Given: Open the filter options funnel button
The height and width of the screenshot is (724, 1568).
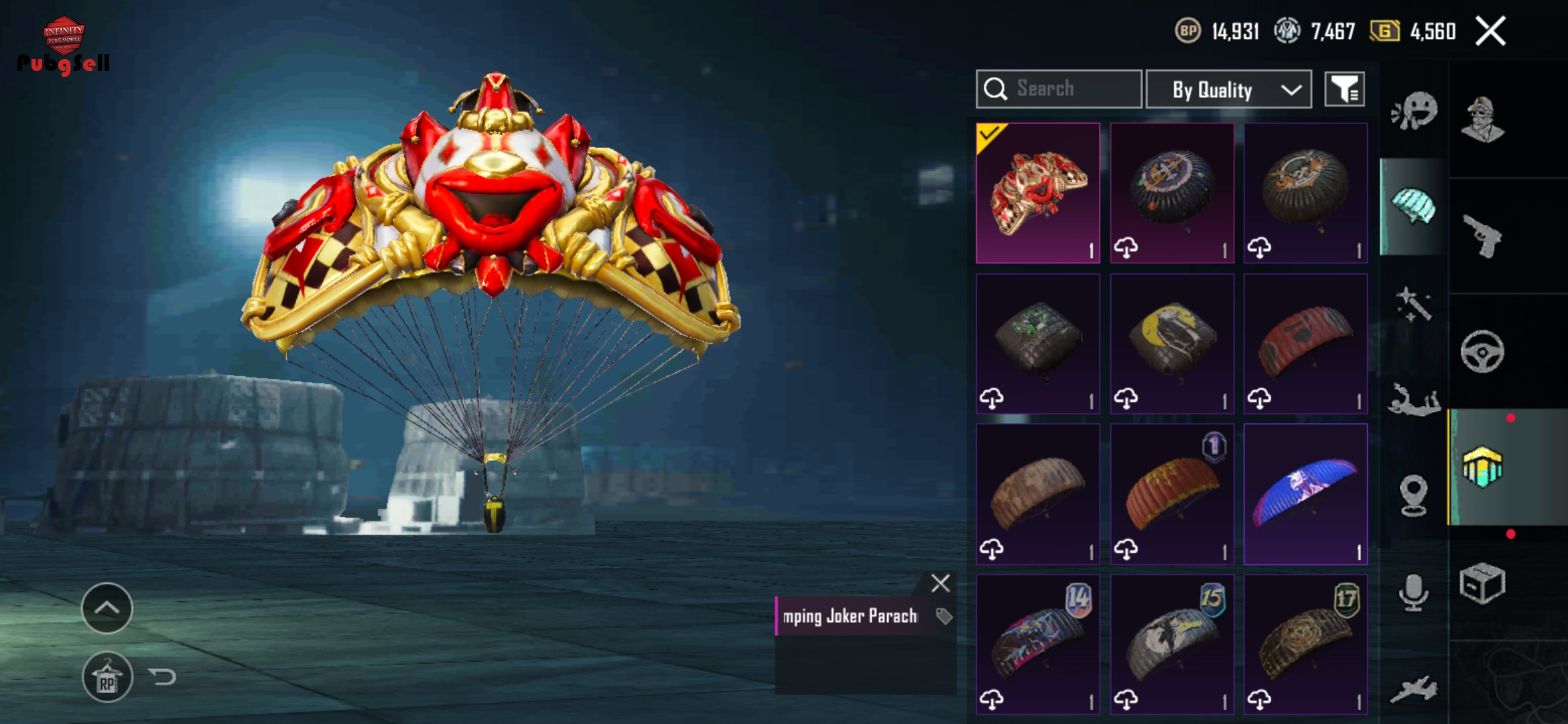Looking at the screenshot, I should click(x=1345, y=89).
